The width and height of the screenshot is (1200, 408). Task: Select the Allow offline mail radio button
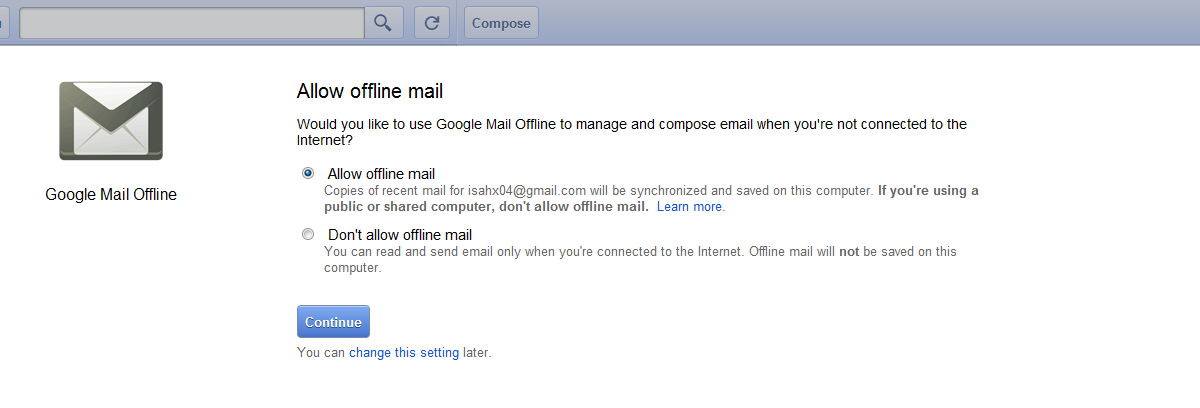(x=308, y=173)
